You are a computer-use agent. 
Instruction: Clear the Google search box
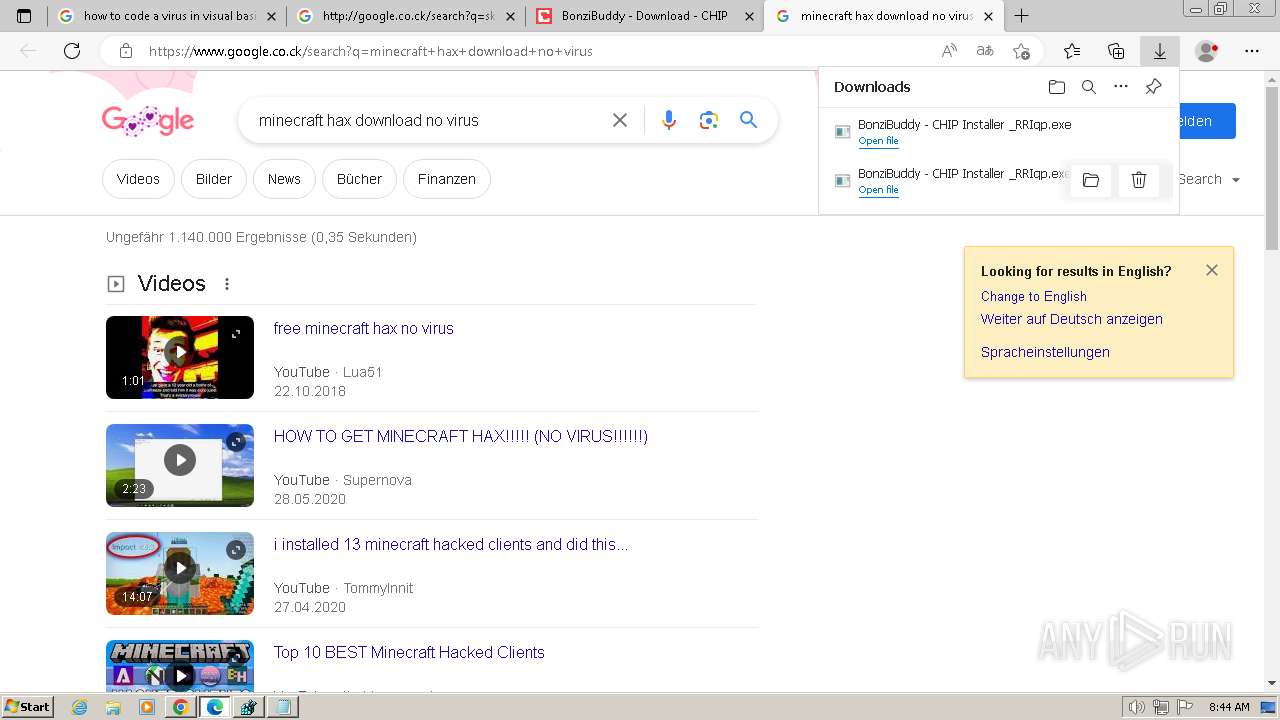620,120
